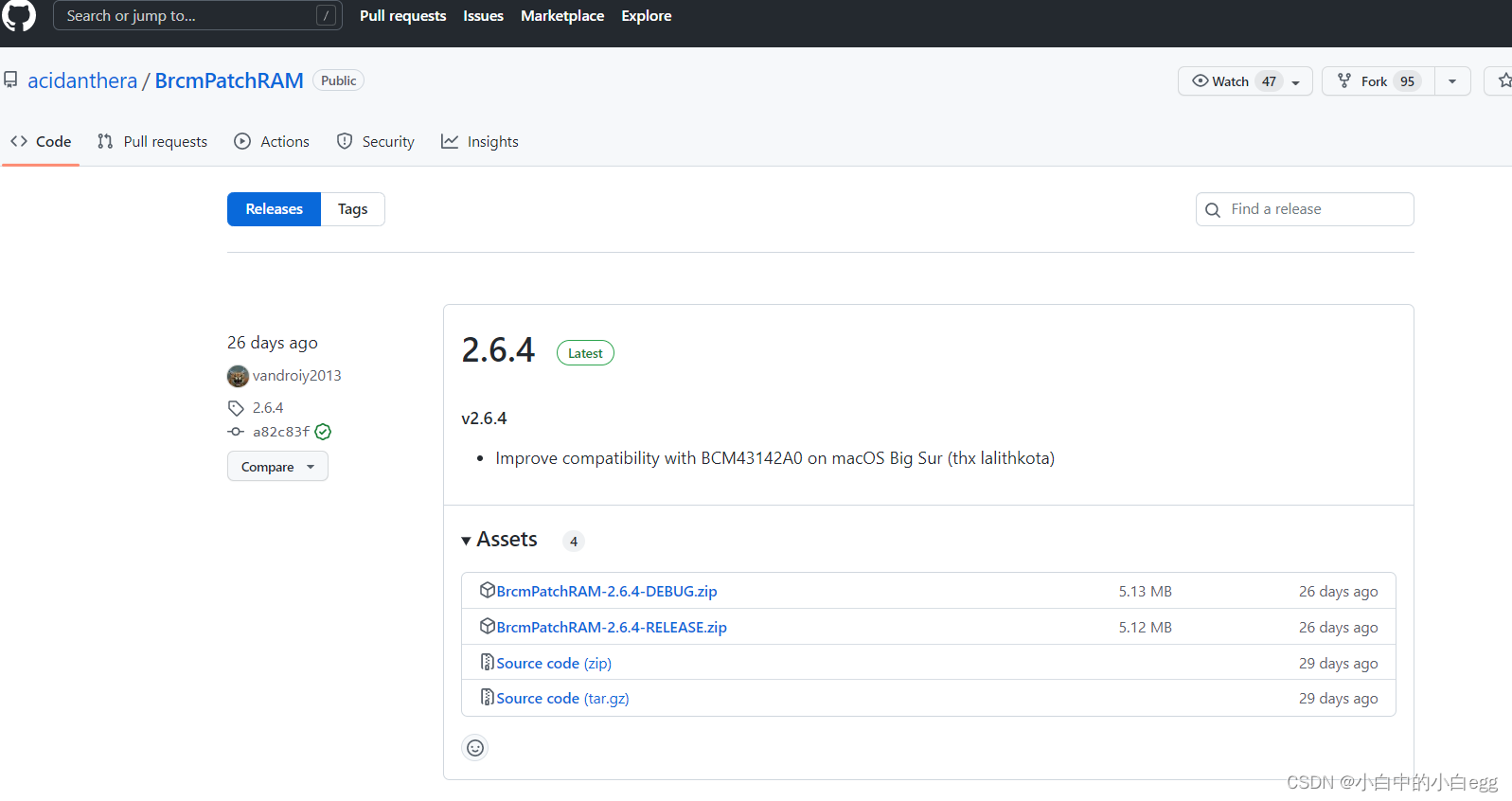The width and height of the screenshot is (1512, 801).
Task: Click the Pull requests tab icon
Action: pyautogui.click(x=105, y=141)
